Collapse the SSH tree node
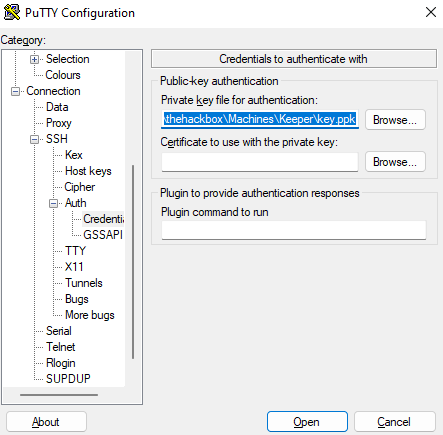This screenshot has width=443, height=435. click(34, 139)
